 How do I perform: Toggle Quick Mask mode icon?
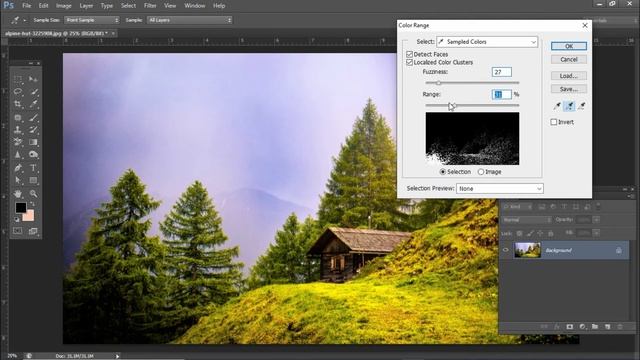18,231
